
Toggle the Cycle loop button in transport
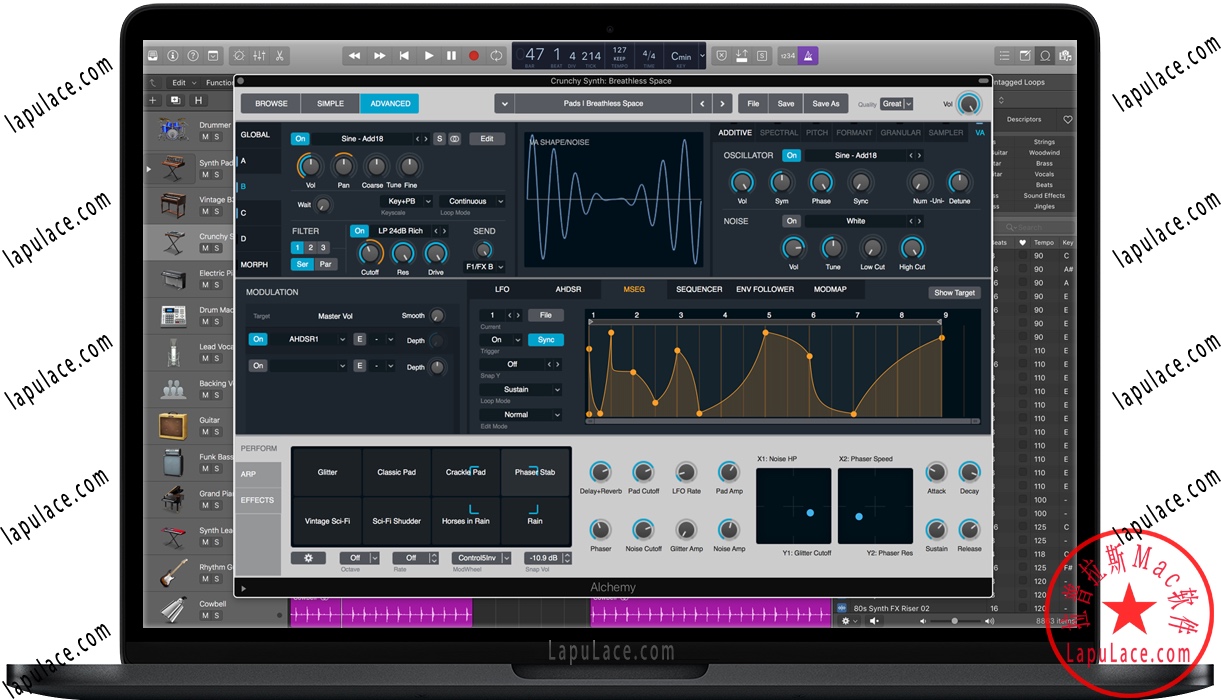pos(496,56)
